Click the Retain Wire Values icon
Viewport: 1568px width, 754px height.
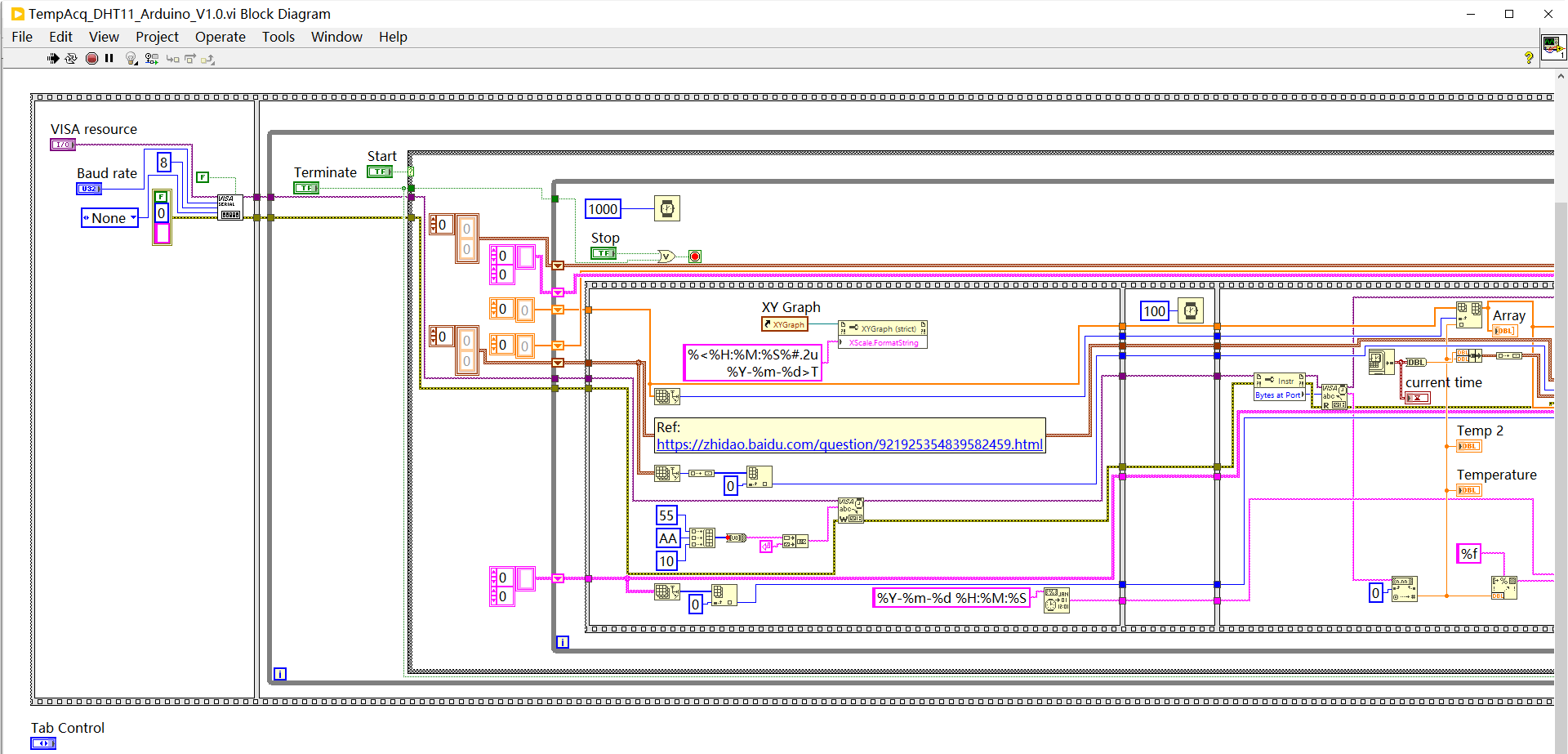click(151, 58)
